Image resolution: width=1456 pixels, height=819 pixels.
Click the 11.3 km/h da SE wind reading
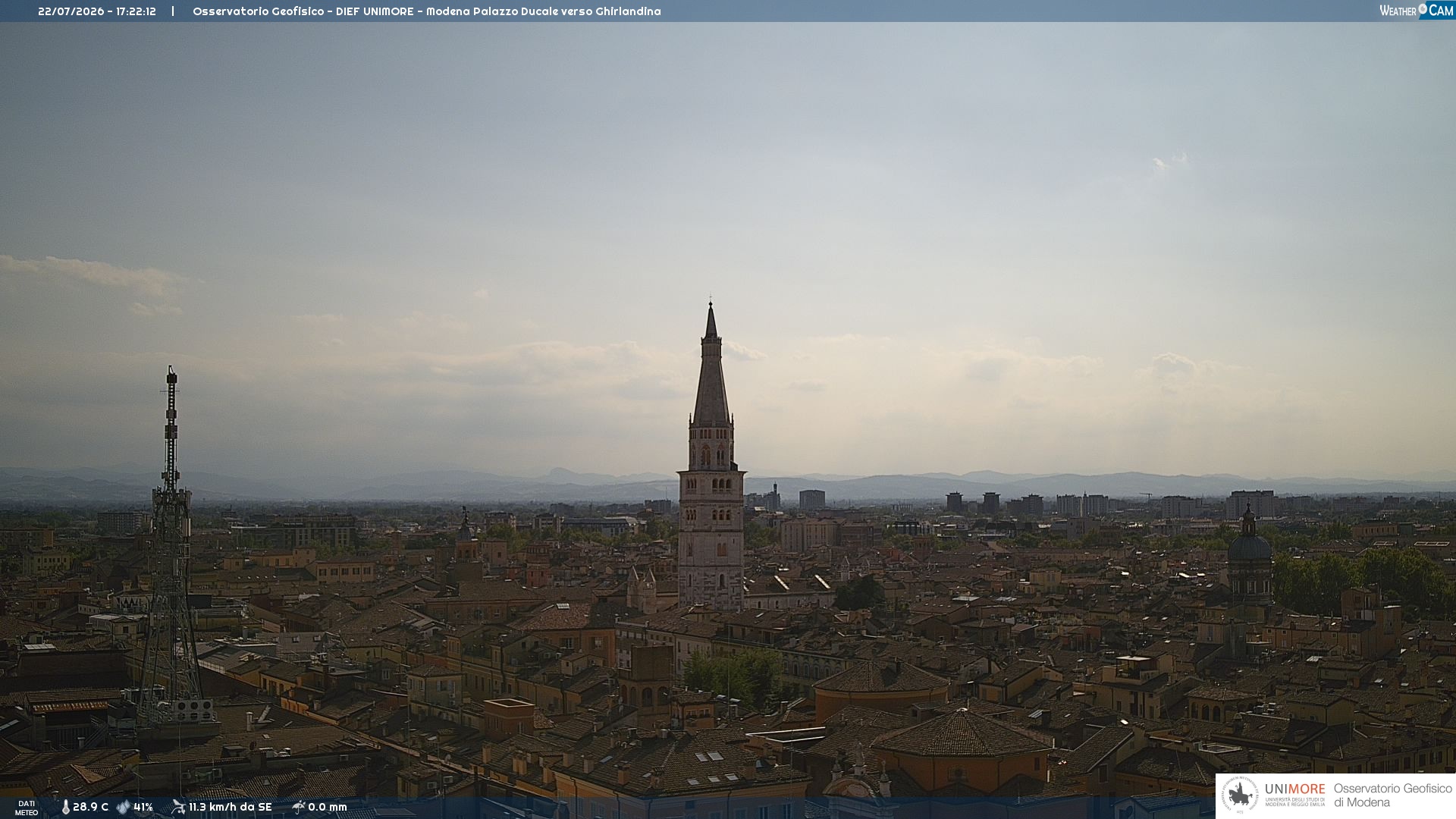coord(230,807)
